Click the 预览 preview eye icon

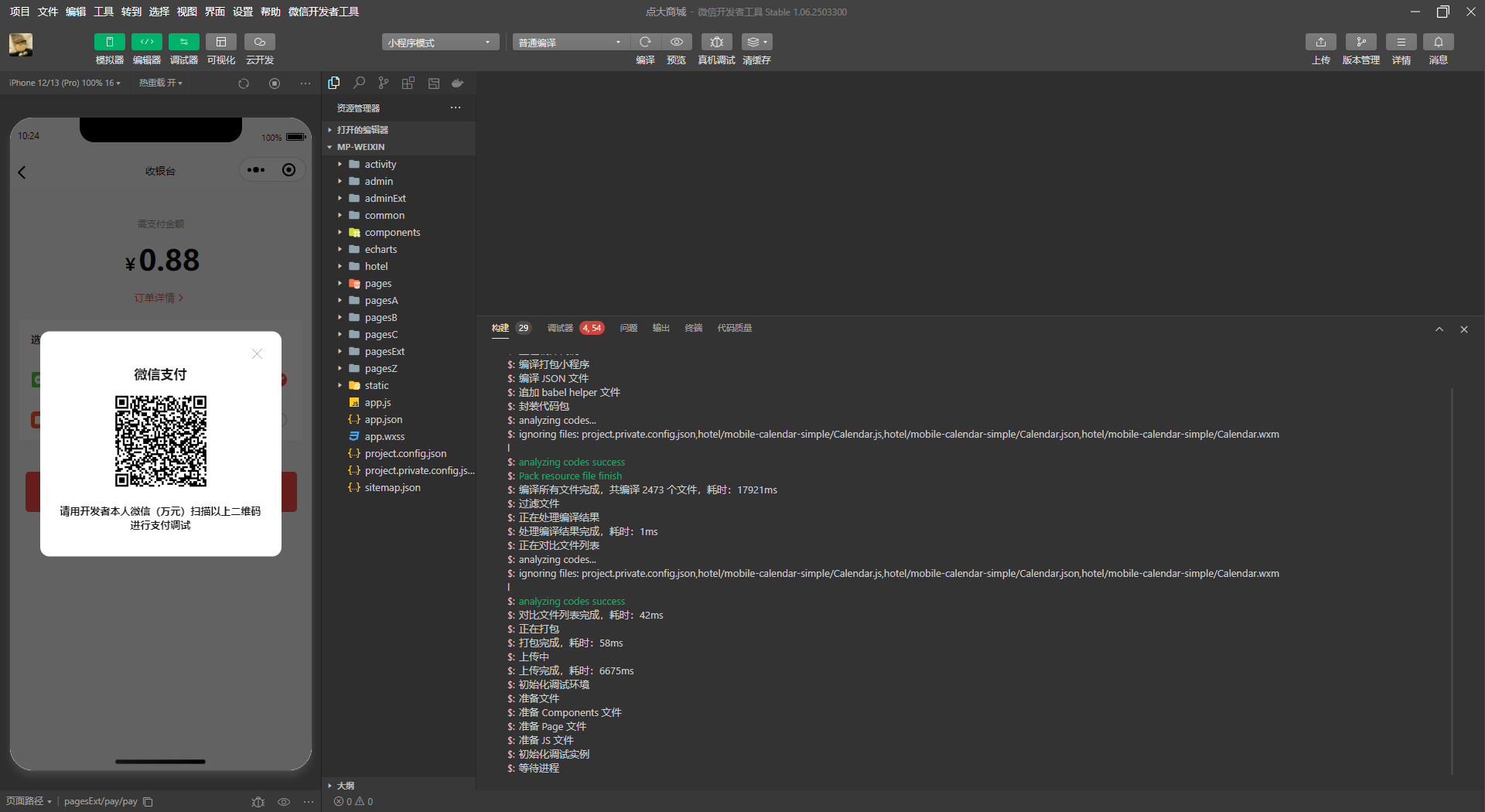677,42
